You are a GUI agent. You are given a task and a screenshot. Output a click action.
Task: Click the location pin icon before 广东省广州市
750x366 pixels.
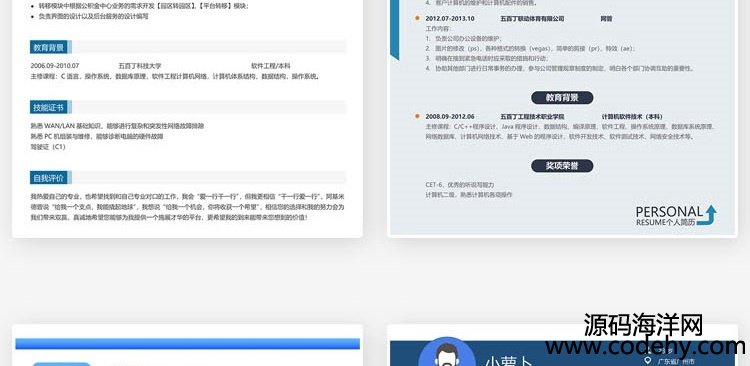click(x=648, y=361)
